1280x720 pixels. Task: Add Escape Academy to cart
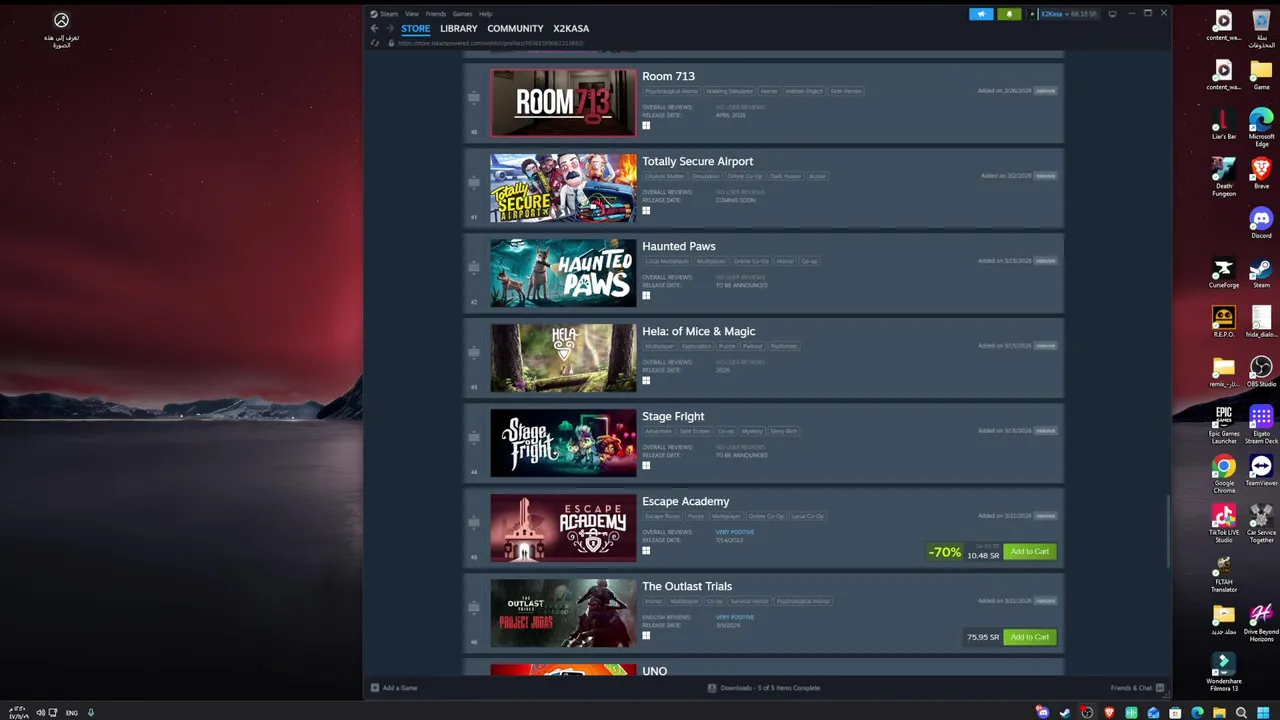(x=1029, y=552)
